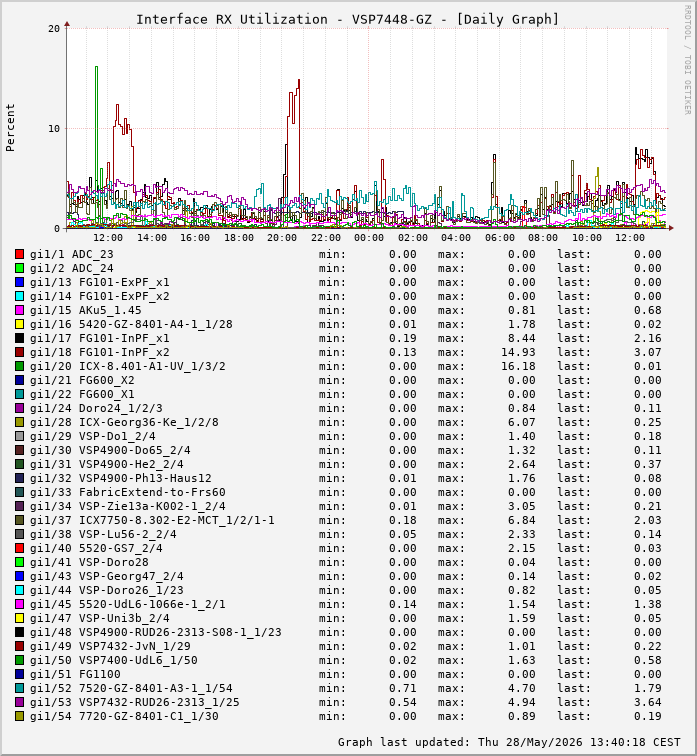Click the green swatch for gi1/2 ADC_24
The width and height of the screenshot is (697, 756).
19,268
